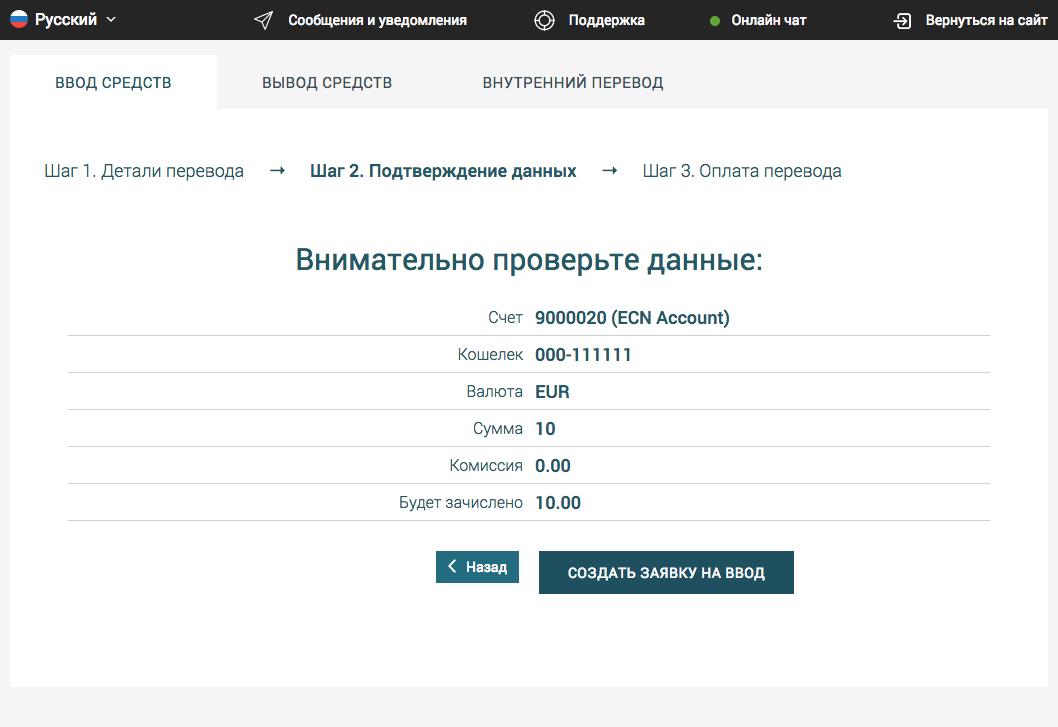Click the lifebuoy support icon
Screen dimensions: 1058x727
pyautogui.click(x=544, y=20)
